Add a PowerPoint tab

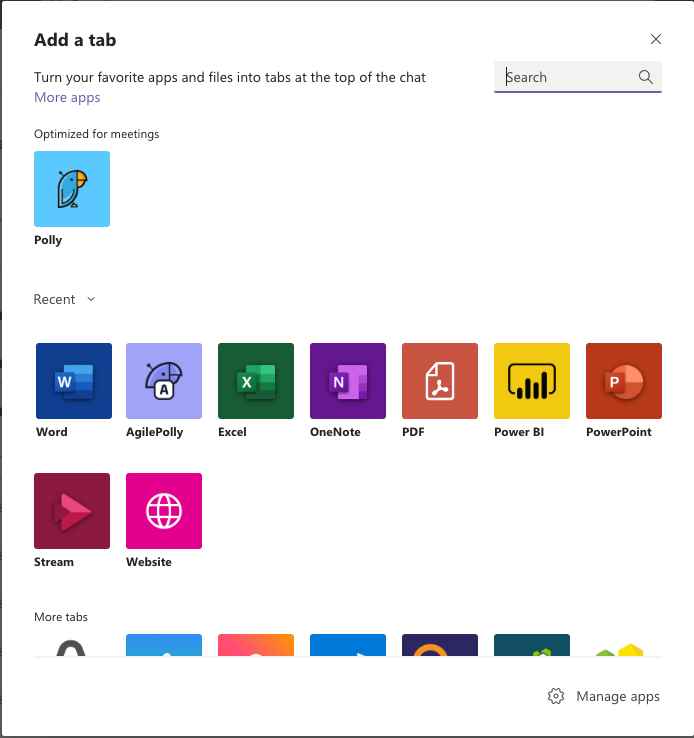click(x=624, y=381)
